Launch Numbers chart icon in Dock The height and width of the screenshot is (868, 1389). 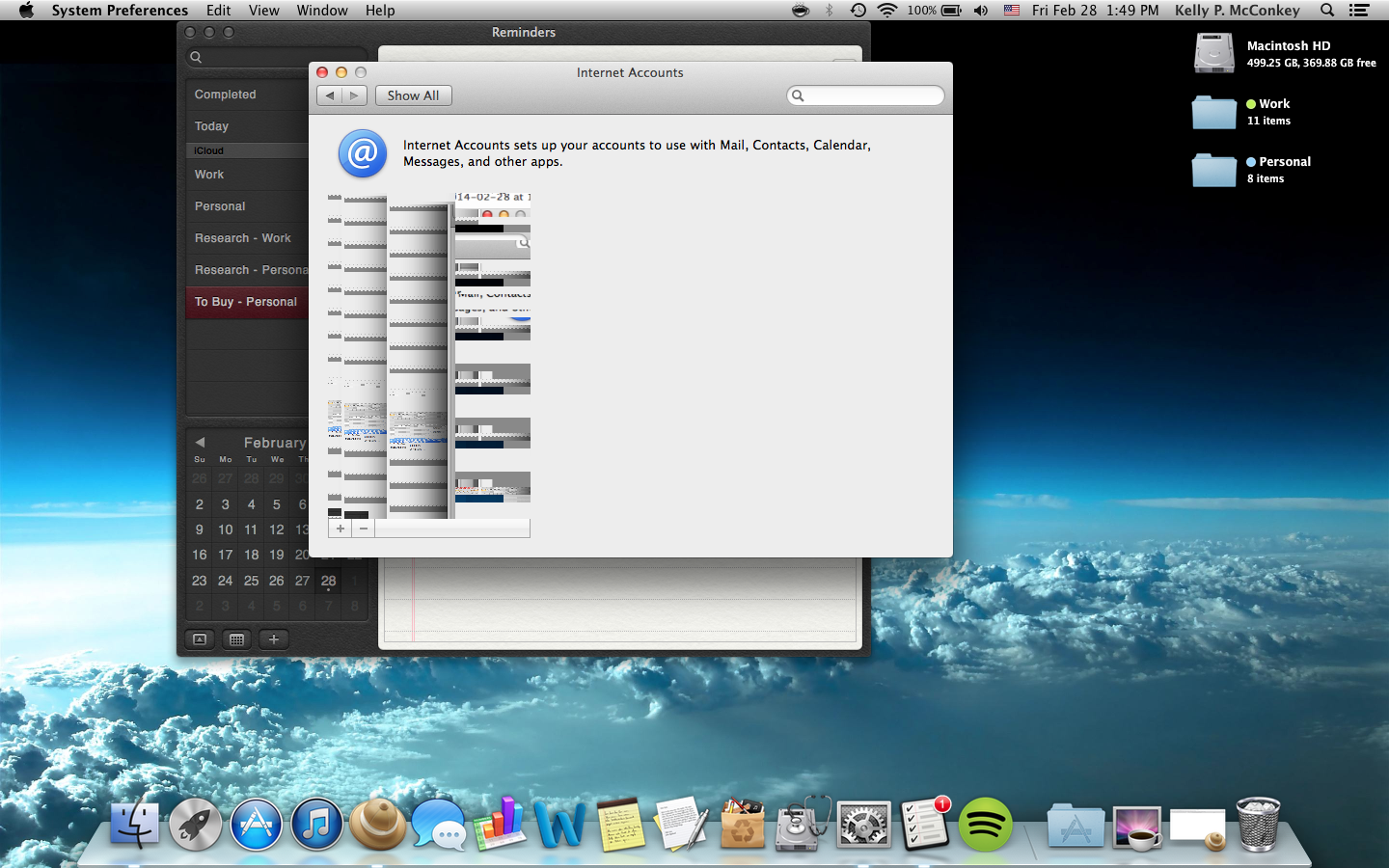coord(499,824)
